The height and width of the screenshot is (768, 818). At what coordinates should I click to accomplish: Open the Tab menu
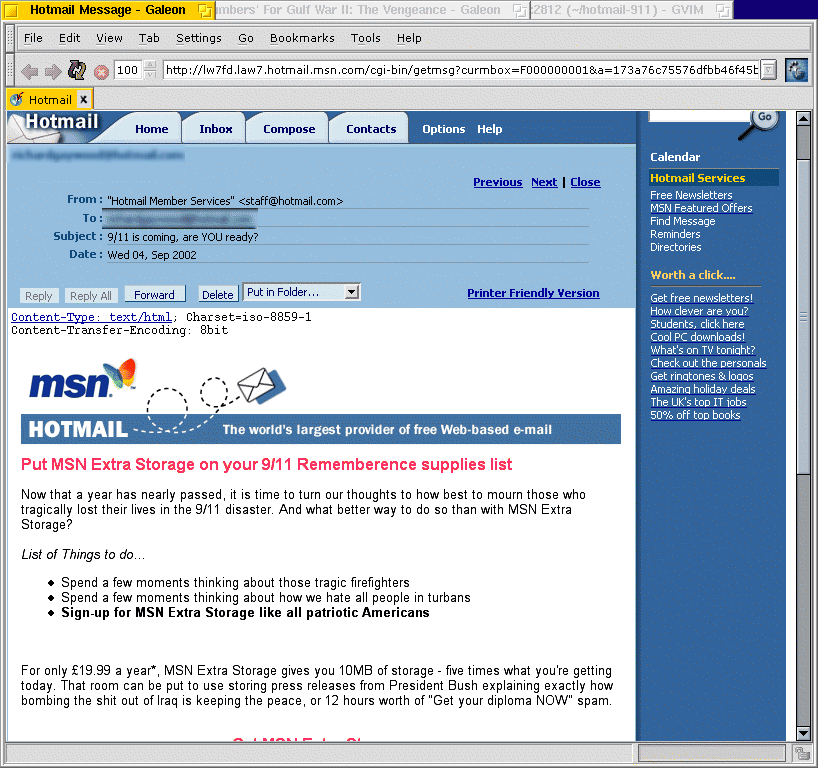(149, 38)
